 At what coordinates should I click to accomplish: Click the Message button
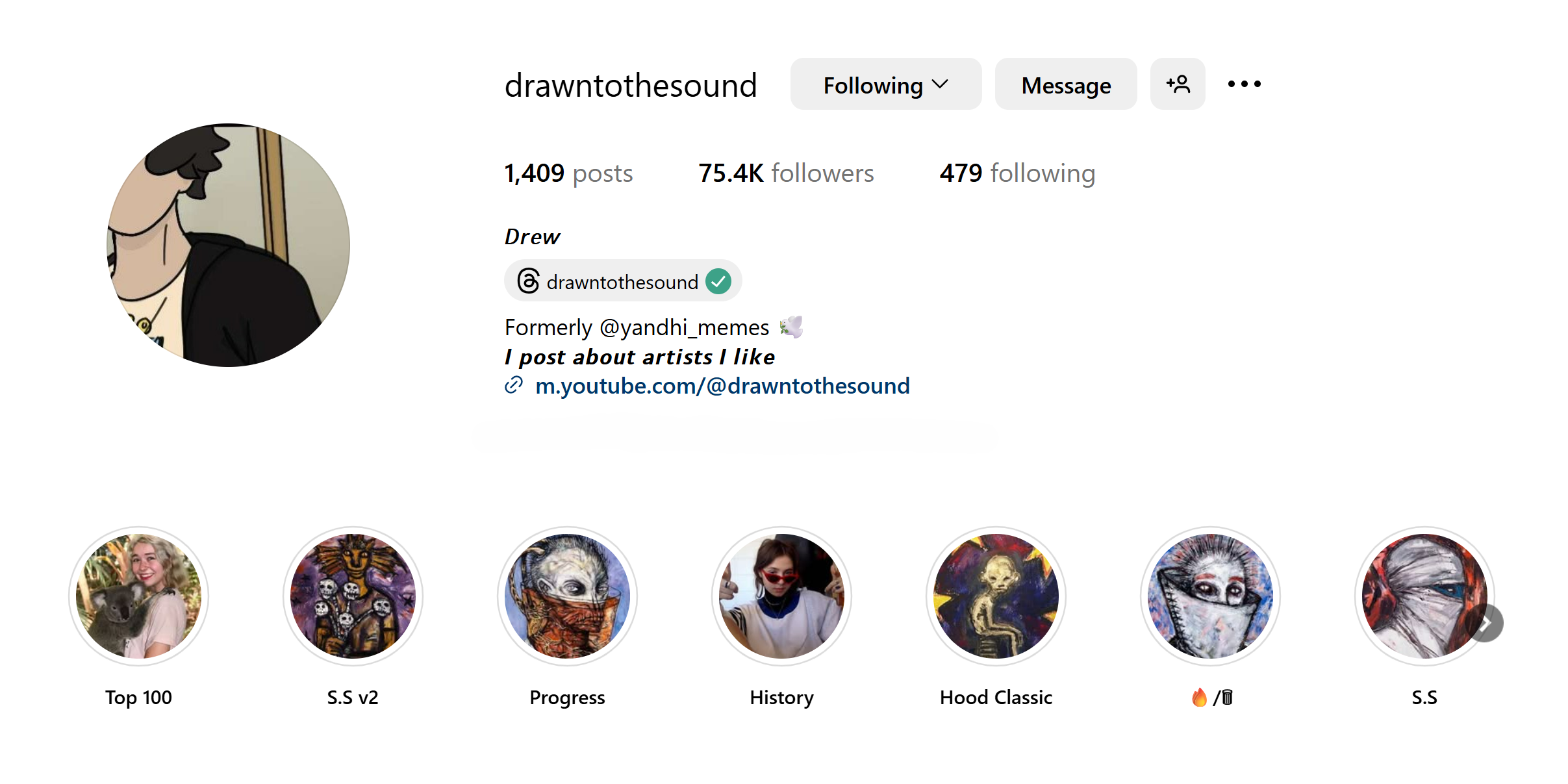1065,84
